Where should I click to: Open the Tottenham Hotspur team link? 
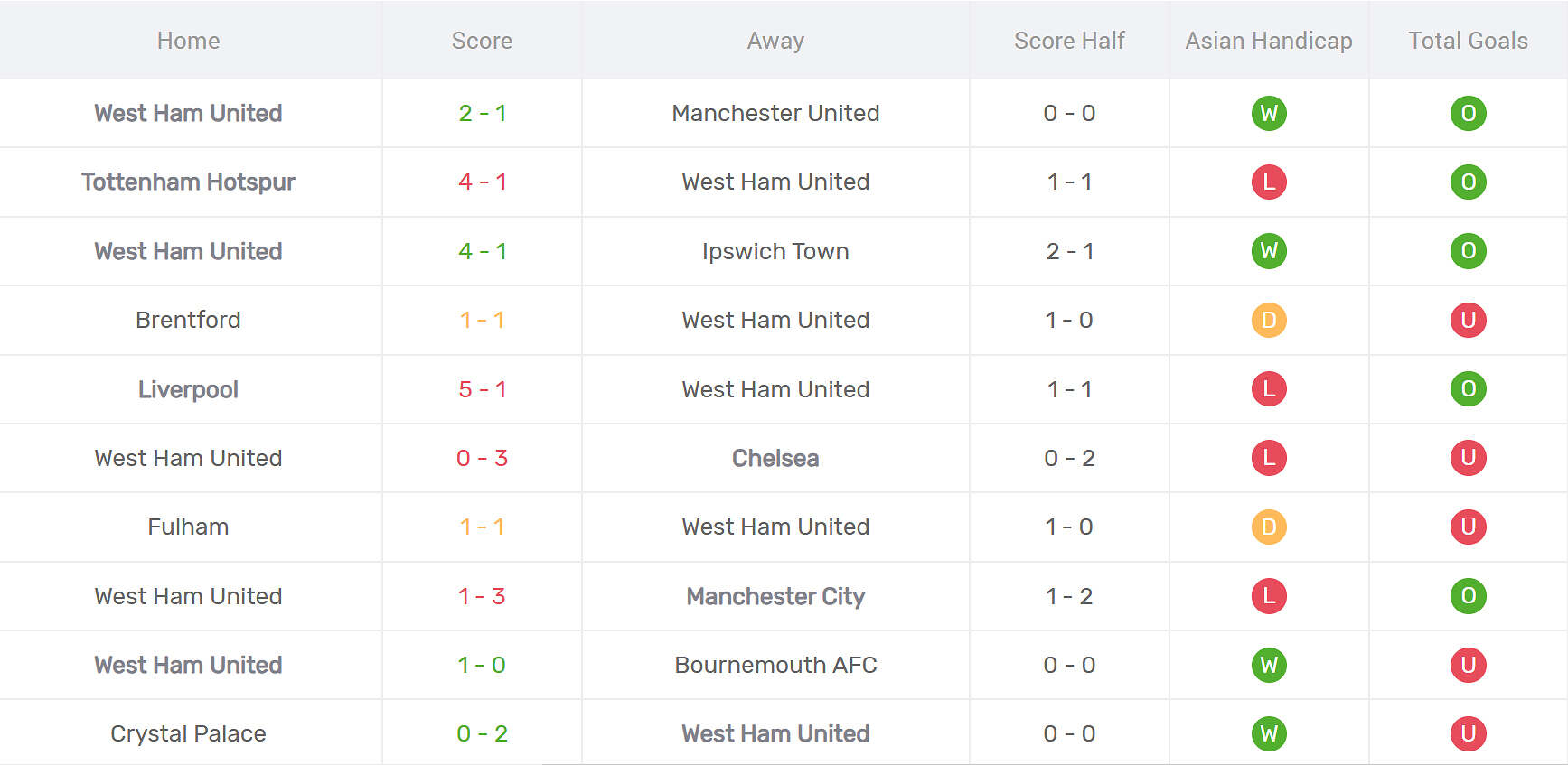pos(188,182)
